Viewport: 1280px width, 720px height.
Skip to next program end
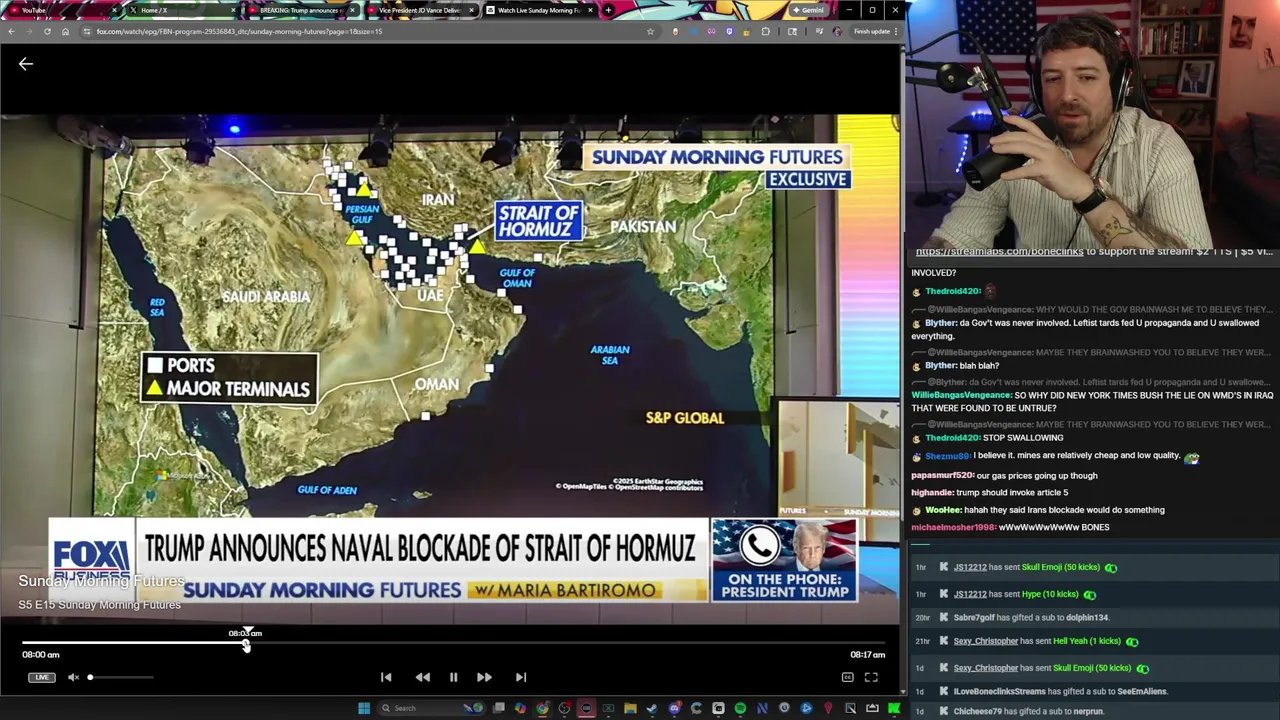(x=521, y=677)
